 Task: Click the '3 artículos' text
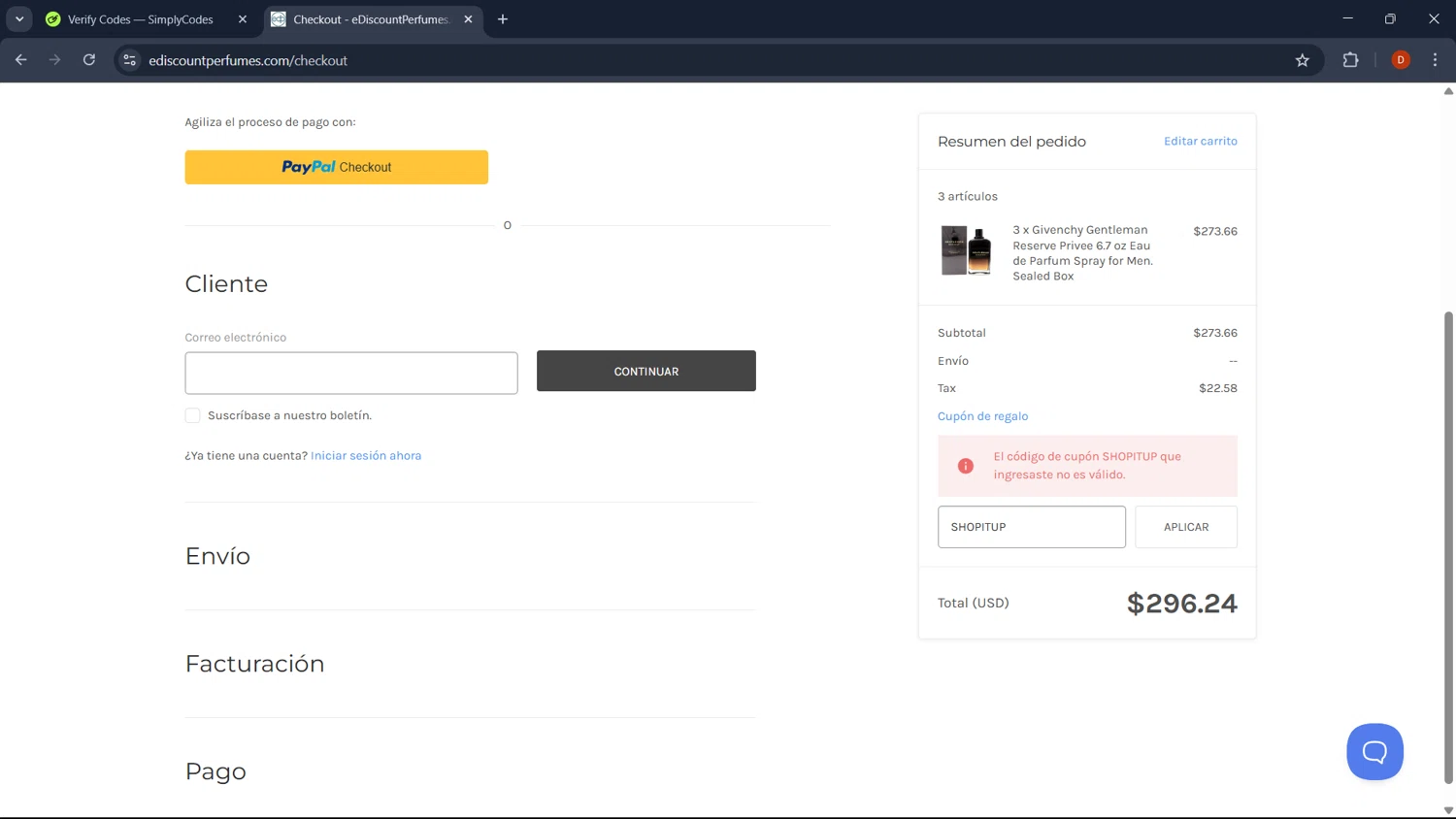967,196
